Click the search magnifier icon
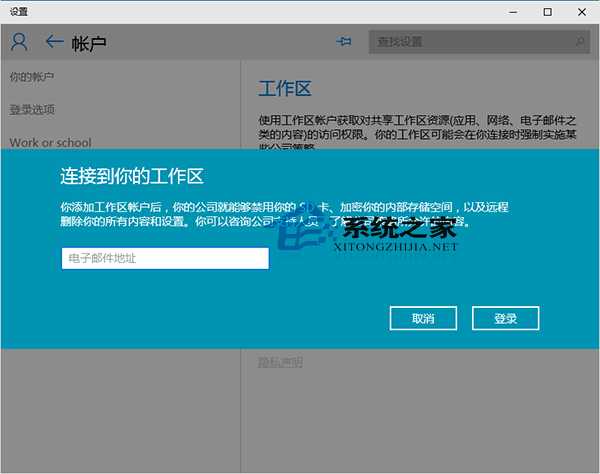Screen dimensions: 600x474 point(580,41)
